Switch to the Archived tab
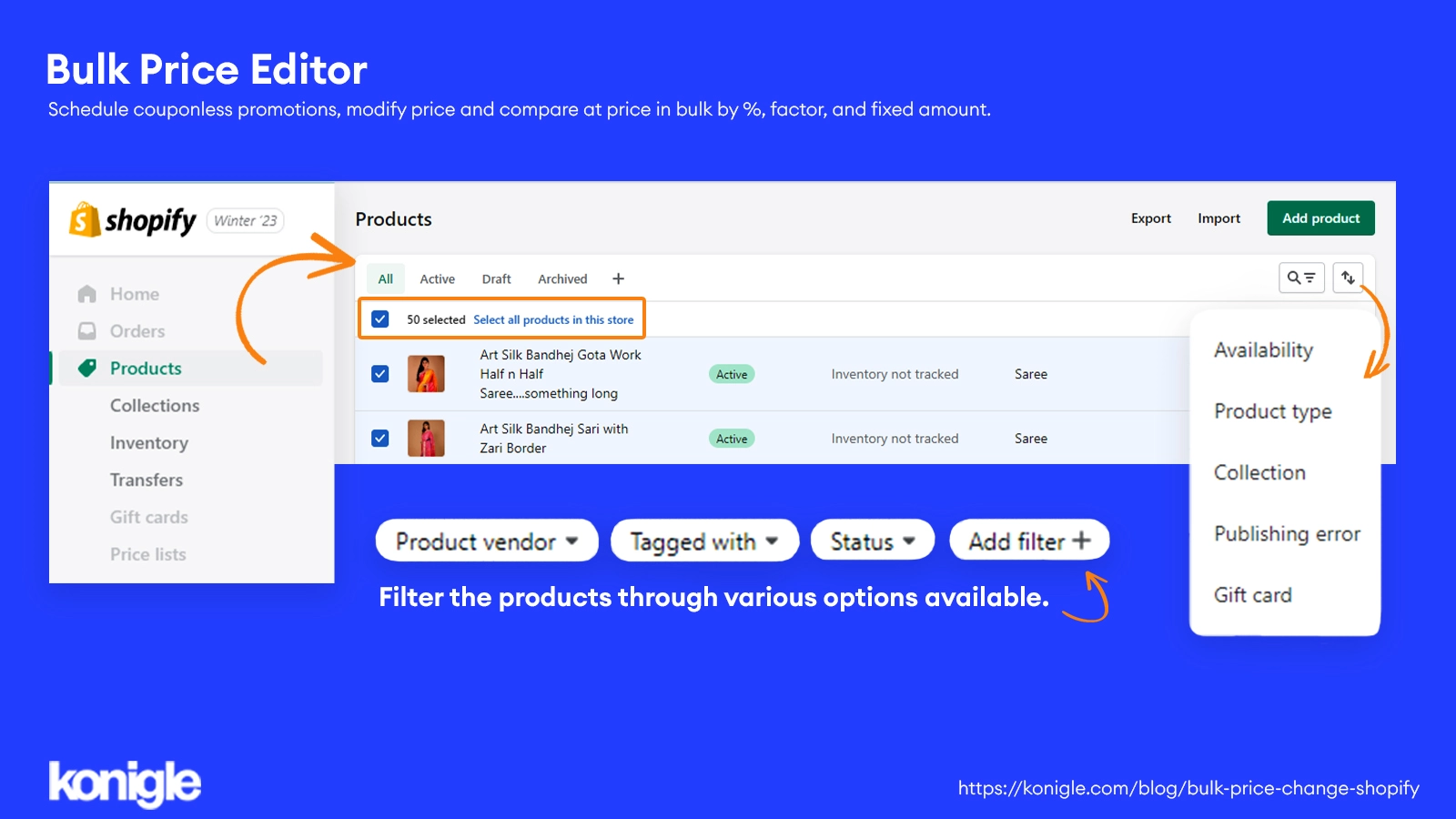The width and height of the screenshot is (1456, 819). 562,278
